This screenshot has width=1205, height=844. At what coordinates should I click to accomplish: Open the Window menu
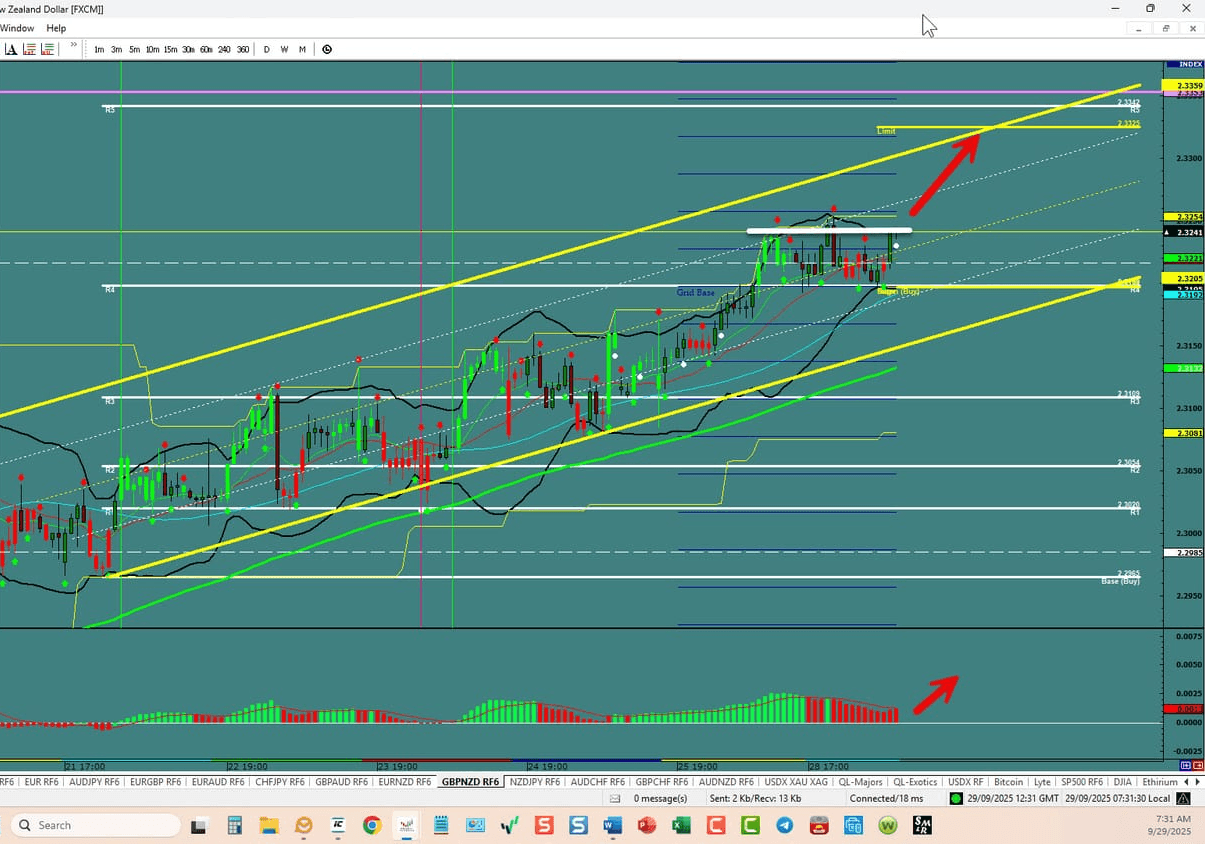[17, 28]
